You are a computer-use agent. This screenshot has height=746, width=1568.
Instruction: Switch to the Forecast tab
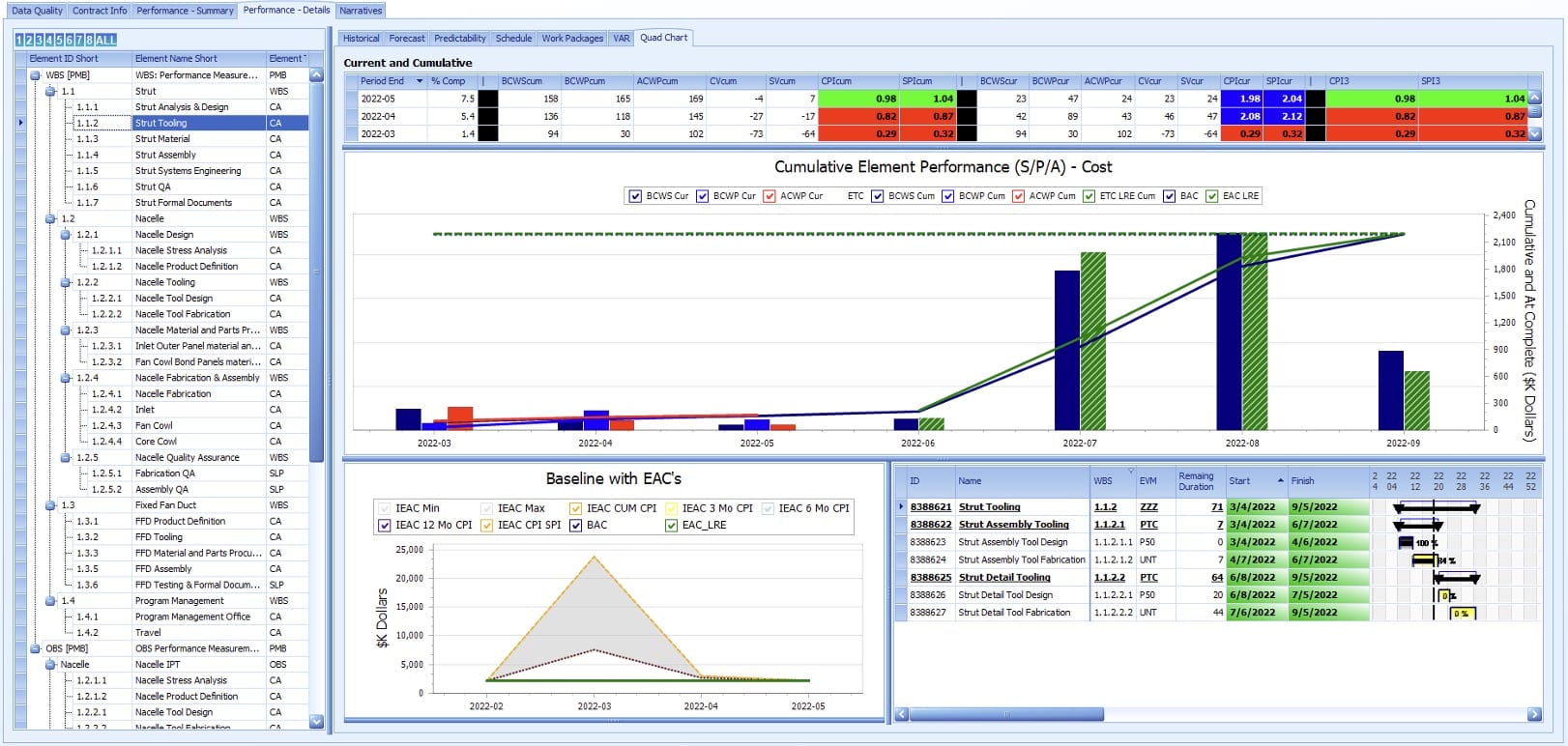[406, 39]
